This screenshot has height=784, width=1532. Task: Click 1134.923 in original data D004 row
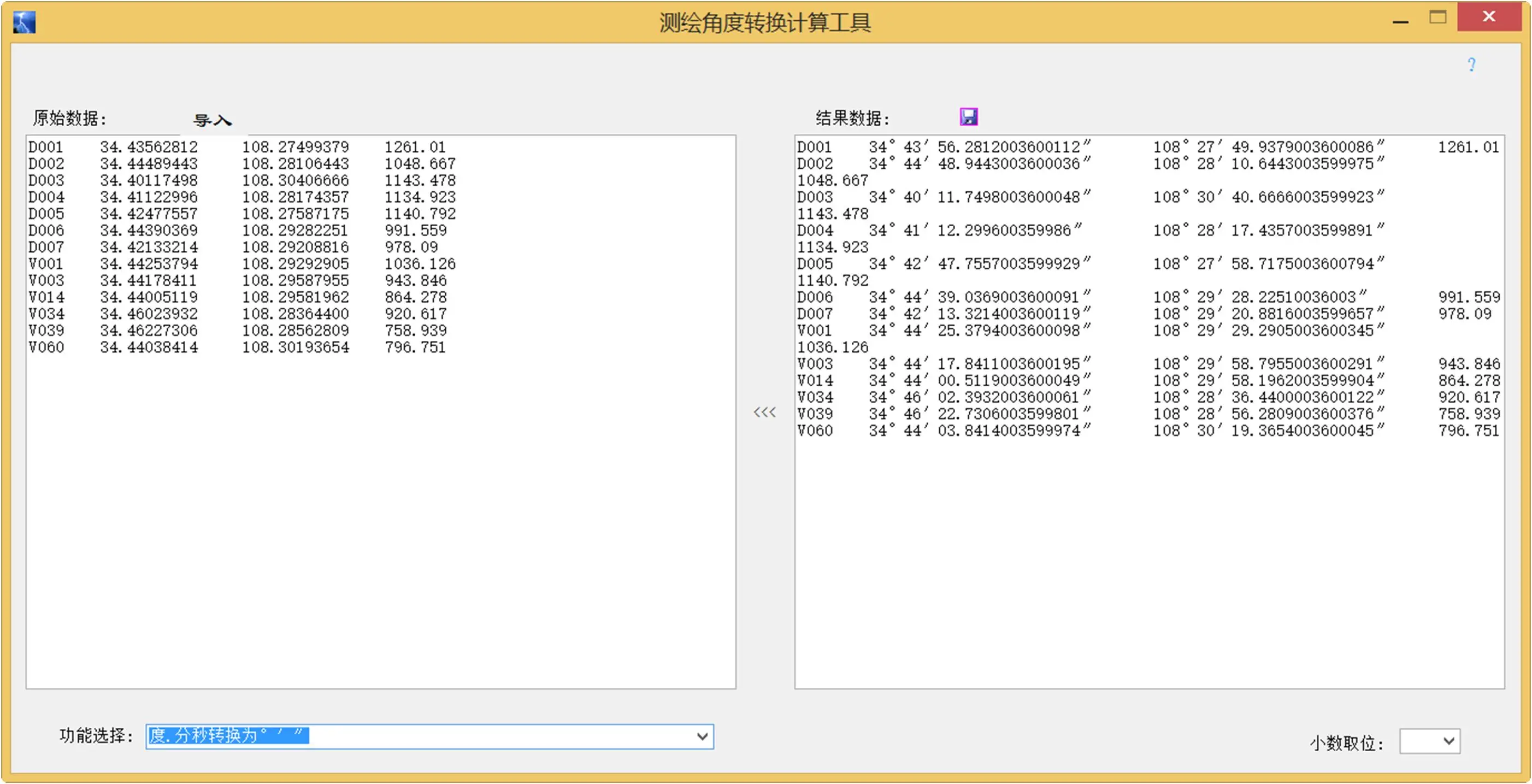coord(420,196)
